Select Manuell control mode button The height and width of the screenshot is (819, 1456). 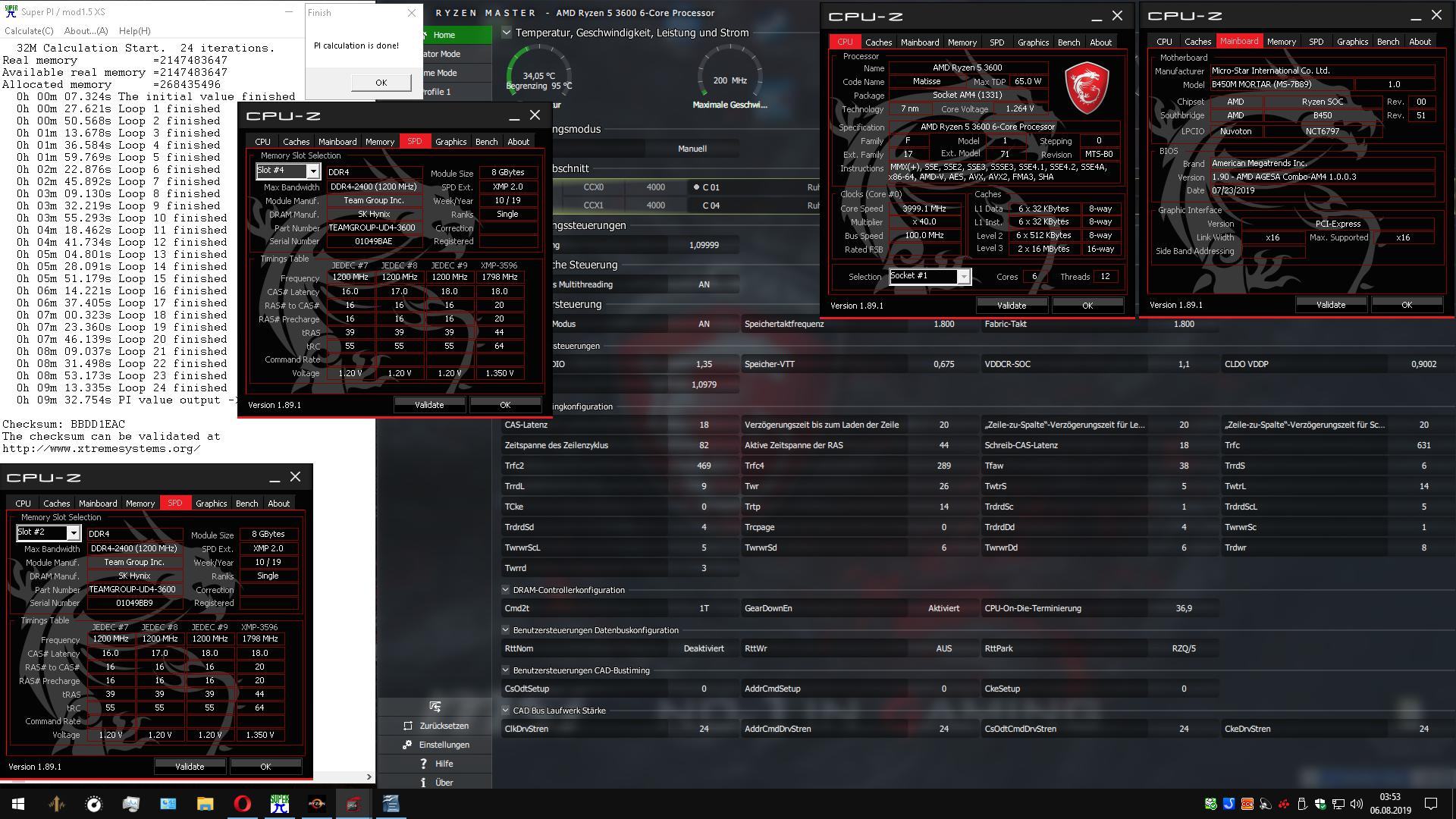pyautogui.click(x=692, y=149)
